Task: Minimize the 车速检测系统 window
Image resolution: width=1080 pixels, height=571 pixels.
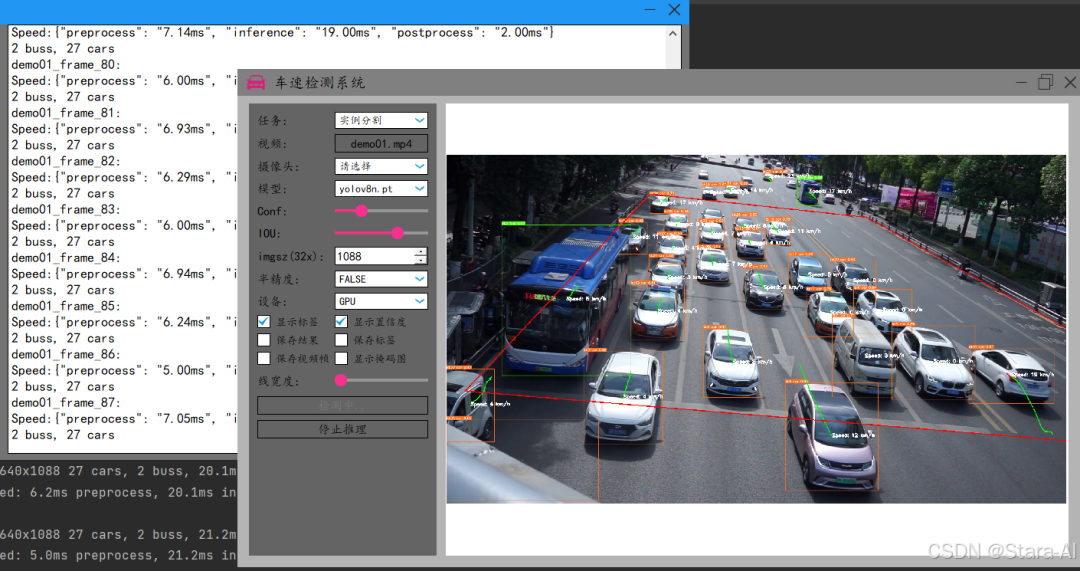Action: (1021, 82)
